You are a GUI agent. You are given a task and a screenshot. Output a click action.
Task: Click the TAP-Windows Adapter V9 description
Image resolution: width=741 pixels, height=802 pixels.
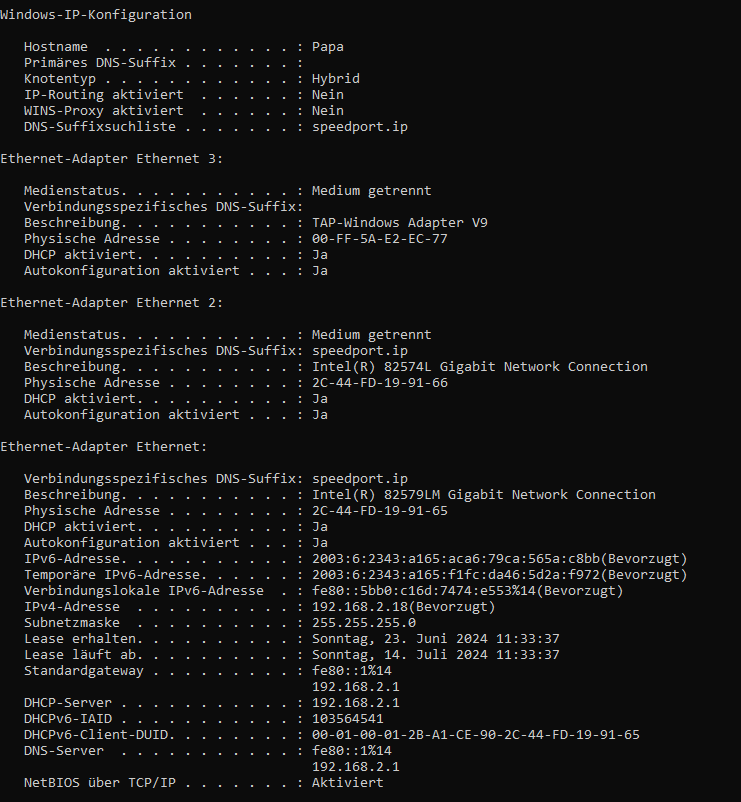(400, 222)
